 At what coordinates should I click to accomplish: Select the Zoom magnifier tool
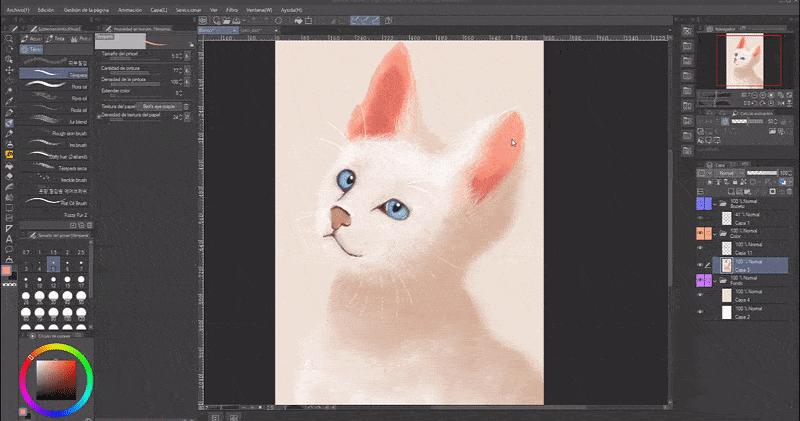pyautogui.click(x=9, y=39)
